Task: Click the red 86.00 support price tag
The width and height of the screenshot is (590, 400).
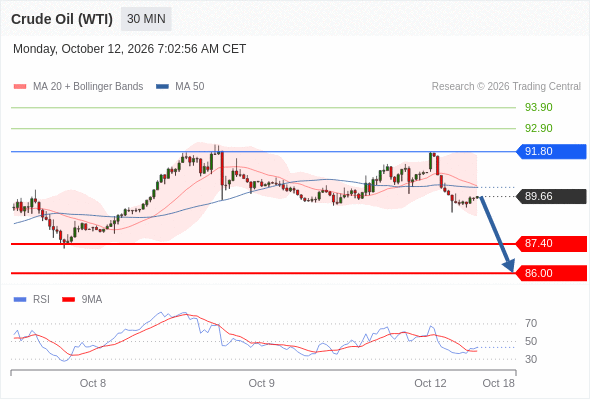Action: 551,273
